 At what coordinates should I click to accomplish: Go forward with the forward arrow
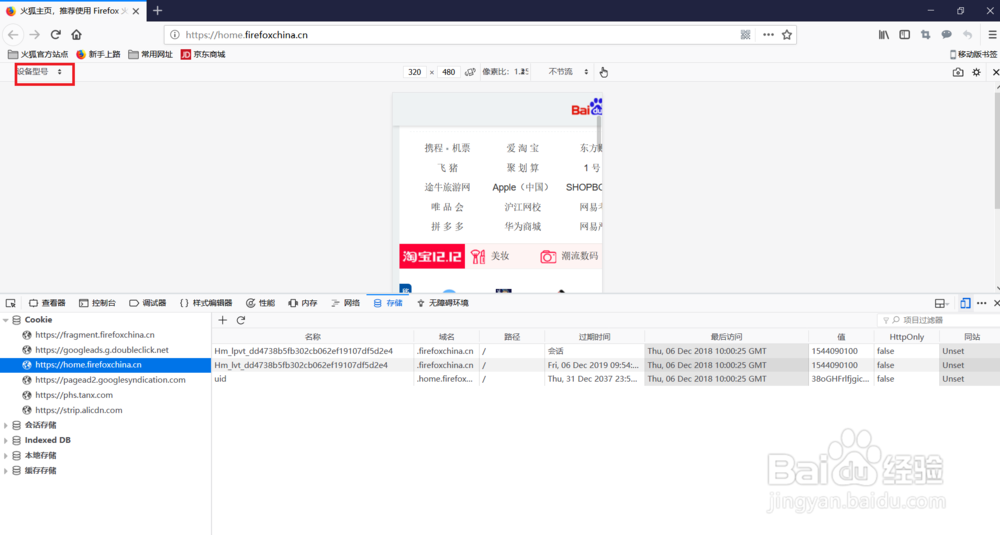coord(34,34)
